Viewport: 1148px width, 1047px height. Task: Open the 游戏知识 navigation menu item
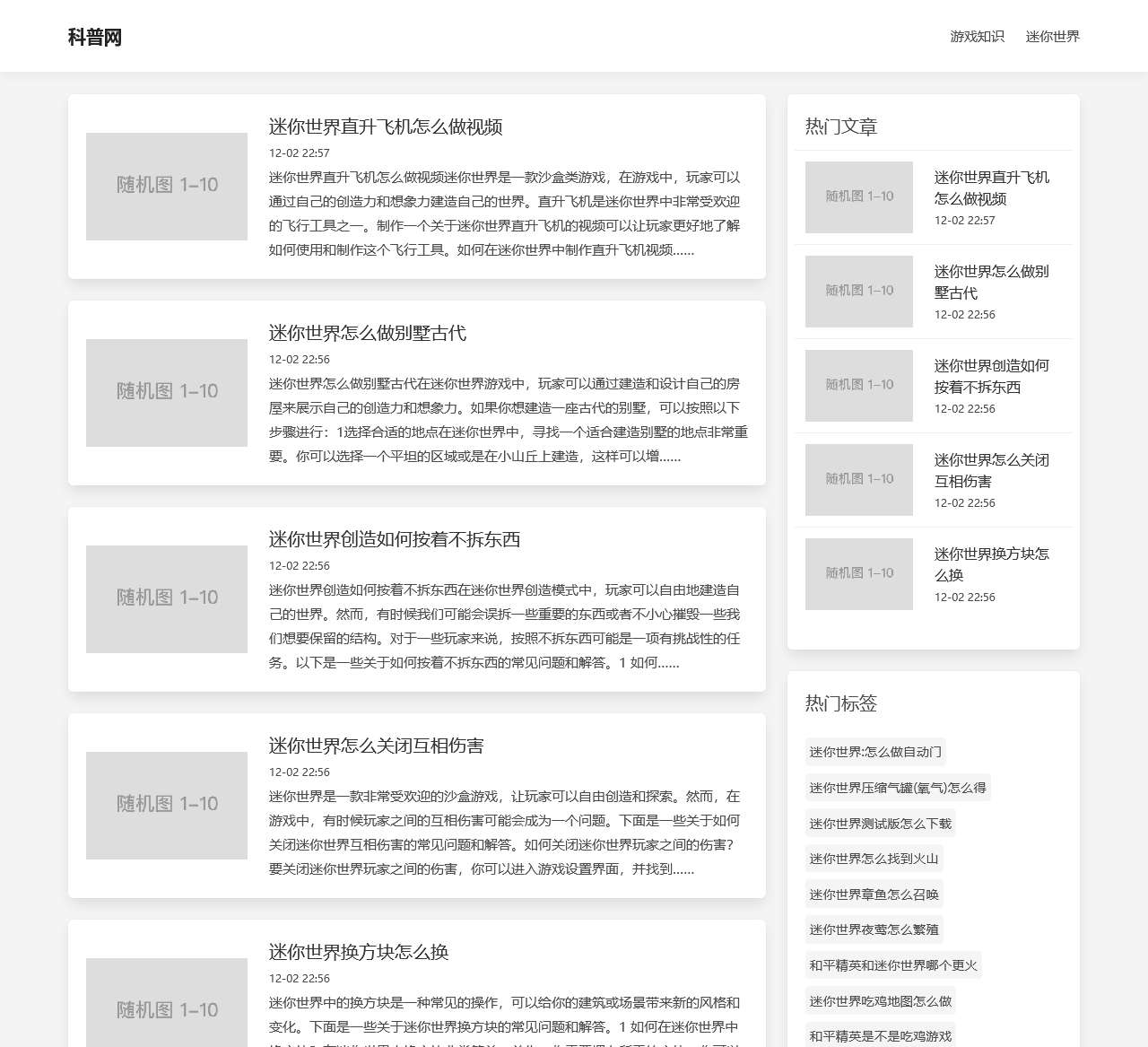pyautogui.click(x=977, y=37)
